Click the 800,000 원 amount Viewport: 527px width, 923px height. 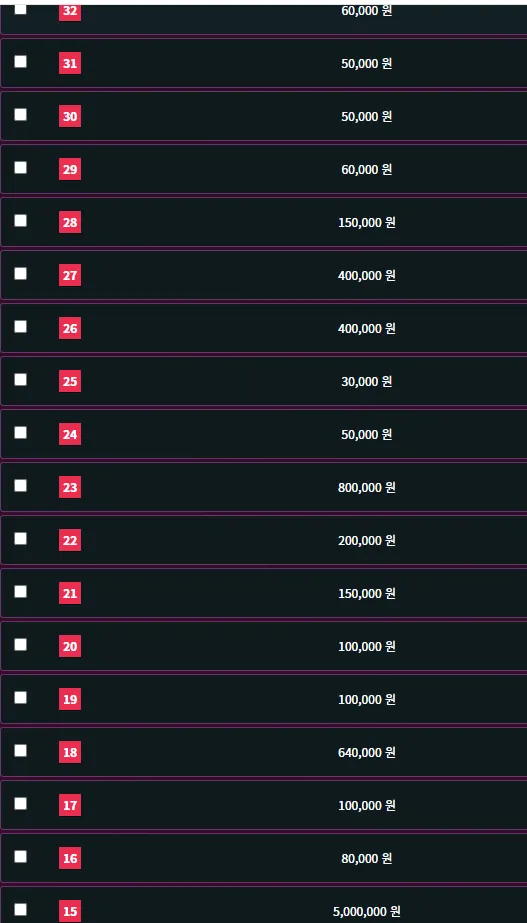coord(367,487)
